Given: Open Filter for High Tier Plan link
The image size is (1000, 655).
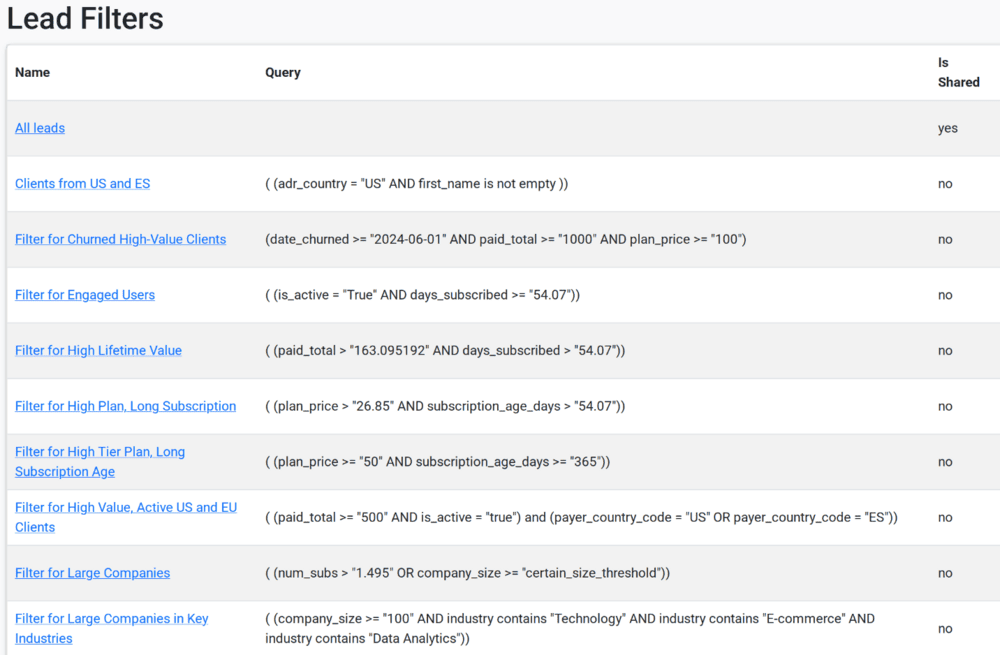Looking at the screenshot, I should point(100,452).
